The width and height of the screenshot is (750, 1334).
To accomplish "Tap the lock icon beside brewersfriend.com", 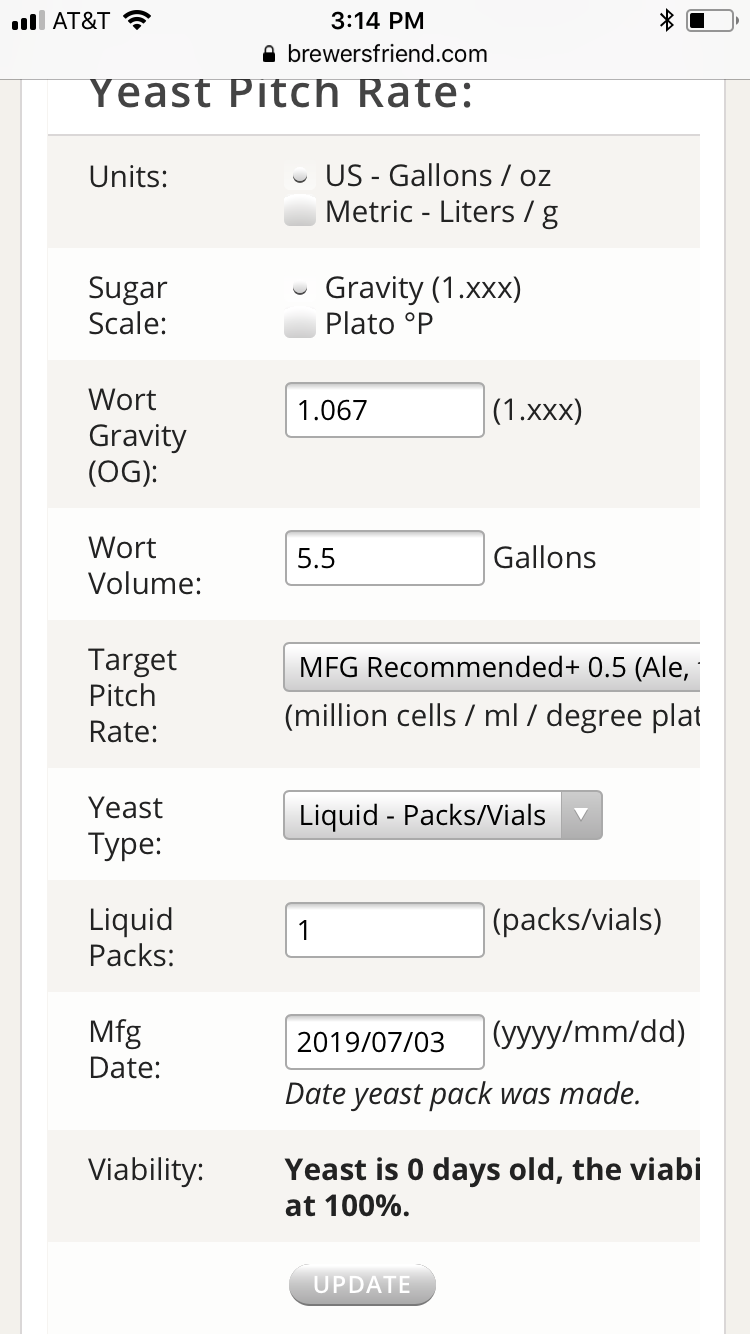I will click(267, 54).
